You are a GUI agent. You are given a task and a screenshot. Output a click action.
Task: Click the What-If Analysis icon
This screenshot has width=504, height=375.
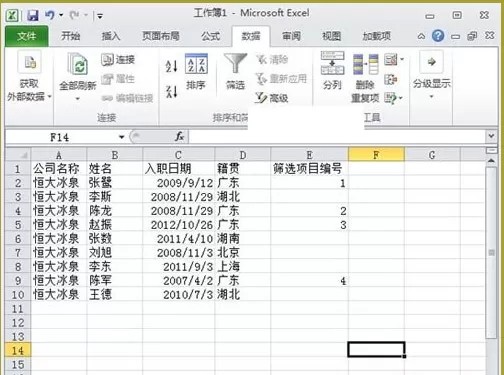coord(390,98)
